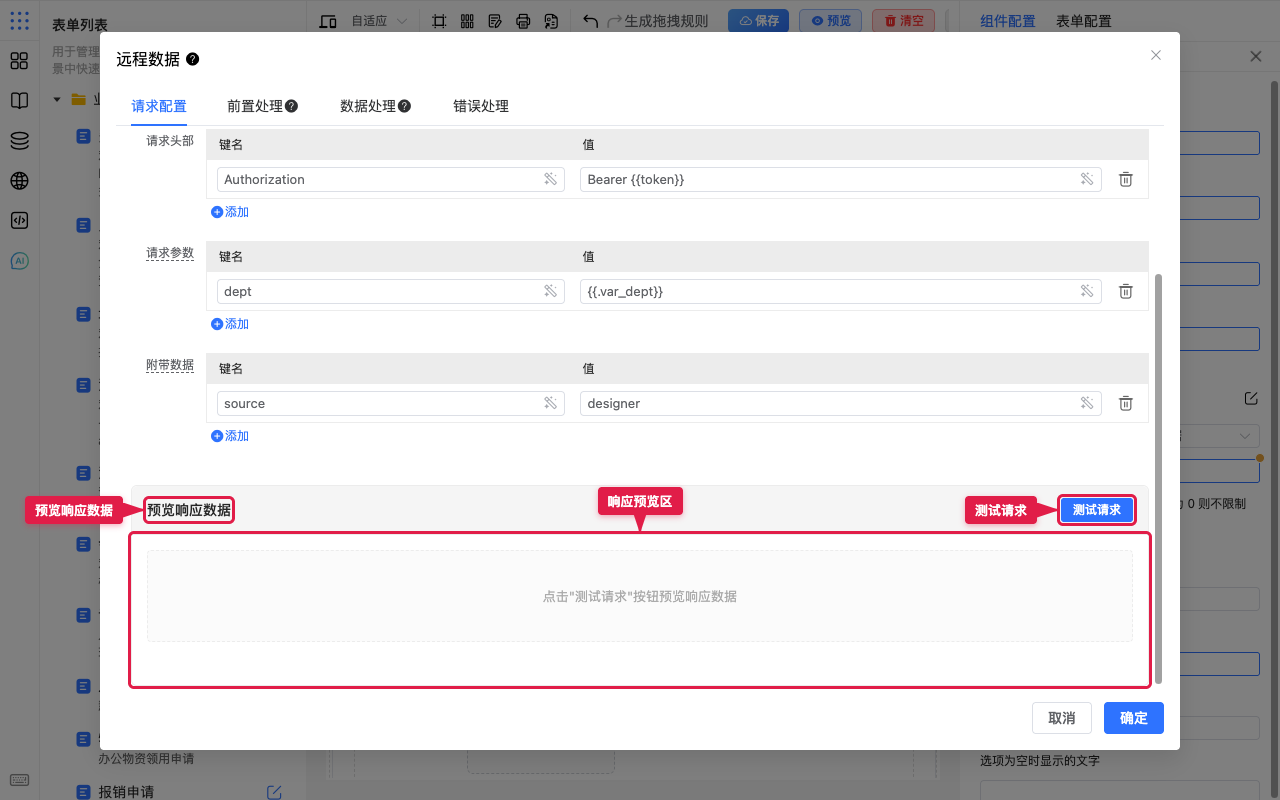Open the code icon in left sidebar
The image size is (1280, 800).
click(19, 221)
